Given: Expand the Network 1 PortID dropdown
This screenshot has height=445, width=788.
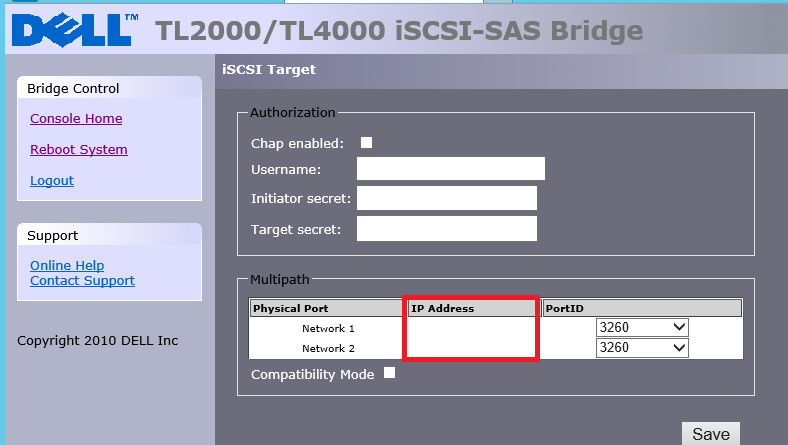Looking at the screenshot, I should [642, 328].
